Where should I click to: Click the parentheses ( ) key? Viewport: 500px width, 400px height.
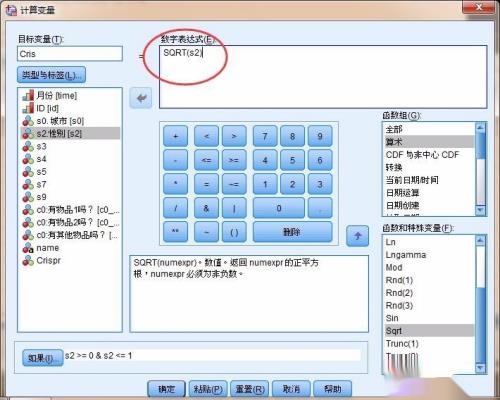tap(234, 232)
